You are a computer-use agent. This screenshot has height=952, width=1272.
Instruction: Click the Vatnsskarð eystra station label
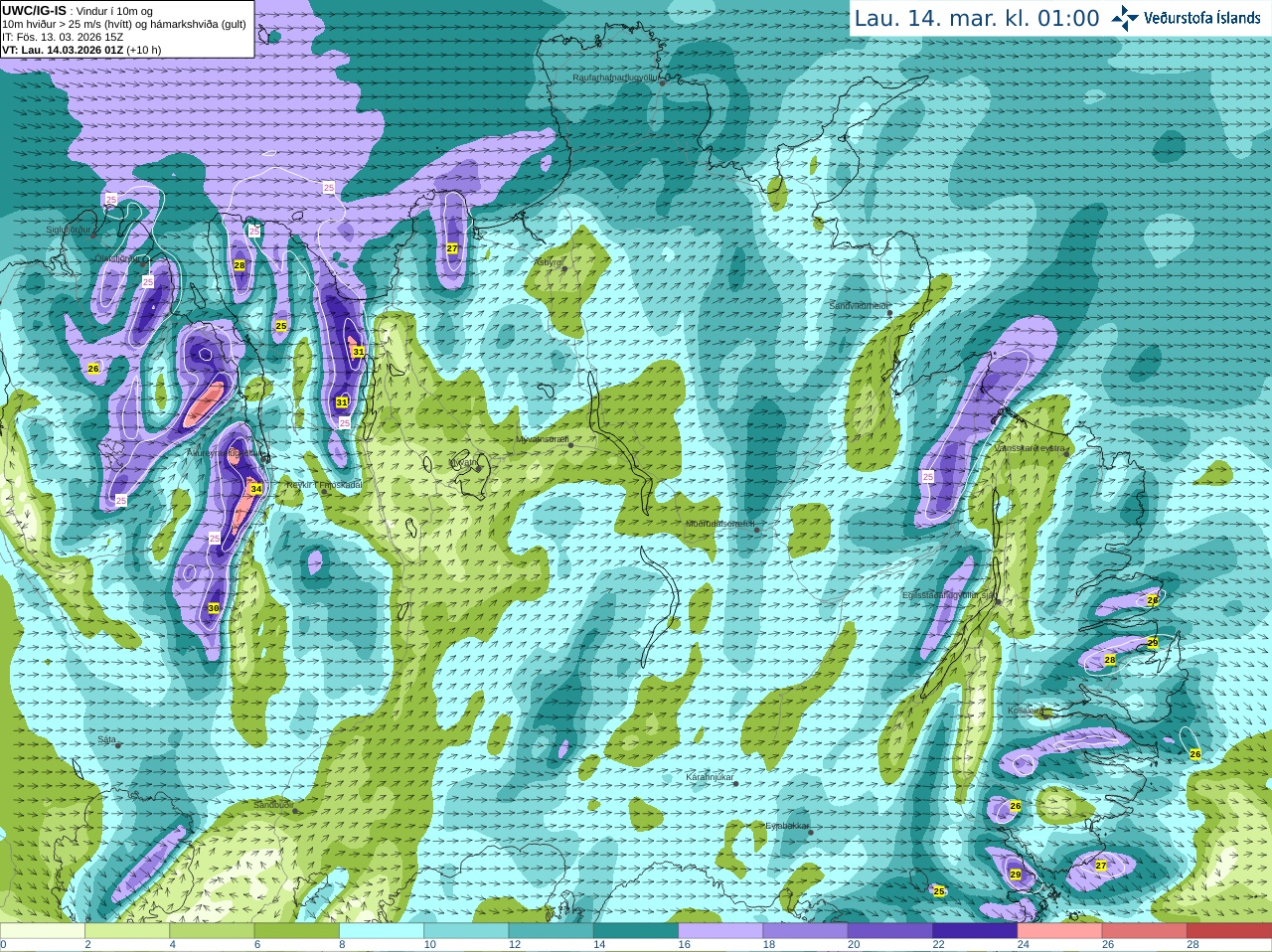click(x=1031, y=448)
